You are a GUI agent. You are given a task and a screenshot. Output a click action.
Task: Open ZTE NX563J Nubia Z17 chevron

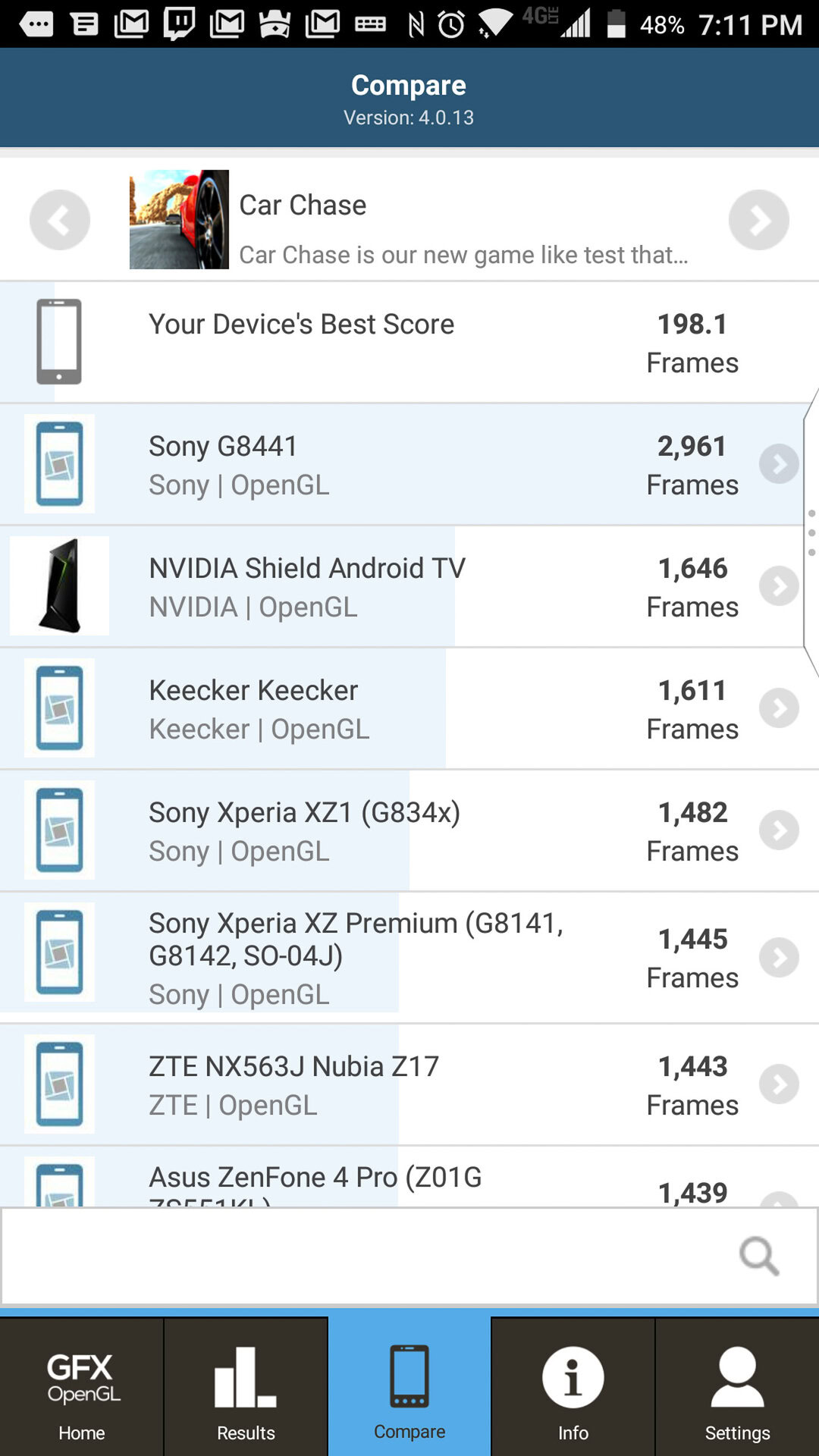[779, 1084]
